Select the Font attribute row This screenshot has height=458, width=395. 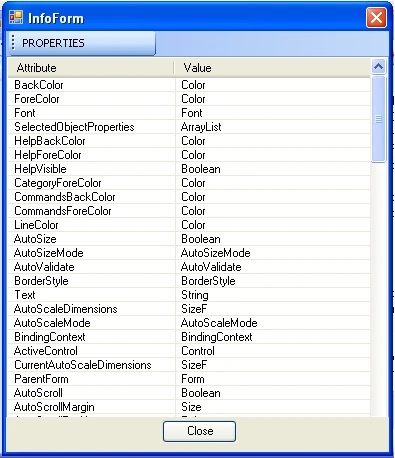(x=189, y=113)
